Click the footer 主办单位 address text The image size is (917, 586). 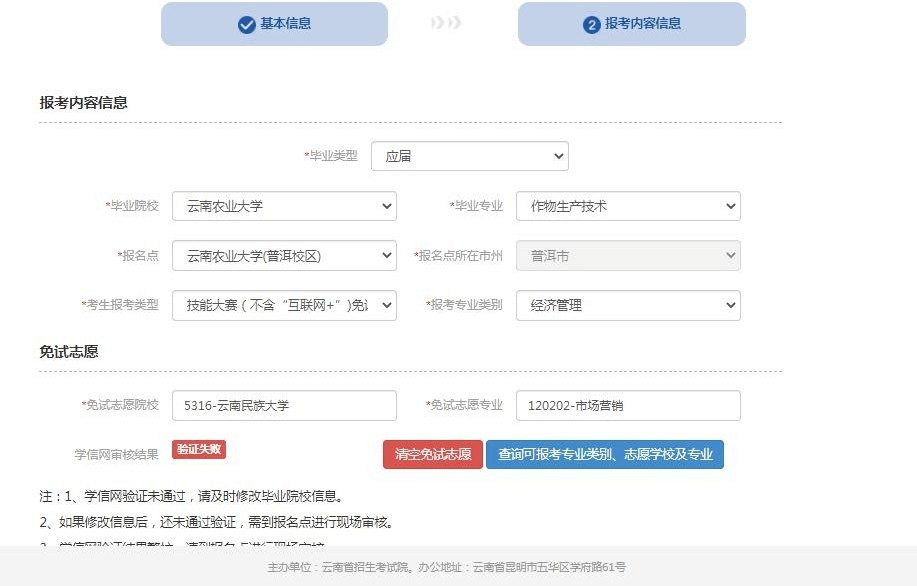point(446,567)
